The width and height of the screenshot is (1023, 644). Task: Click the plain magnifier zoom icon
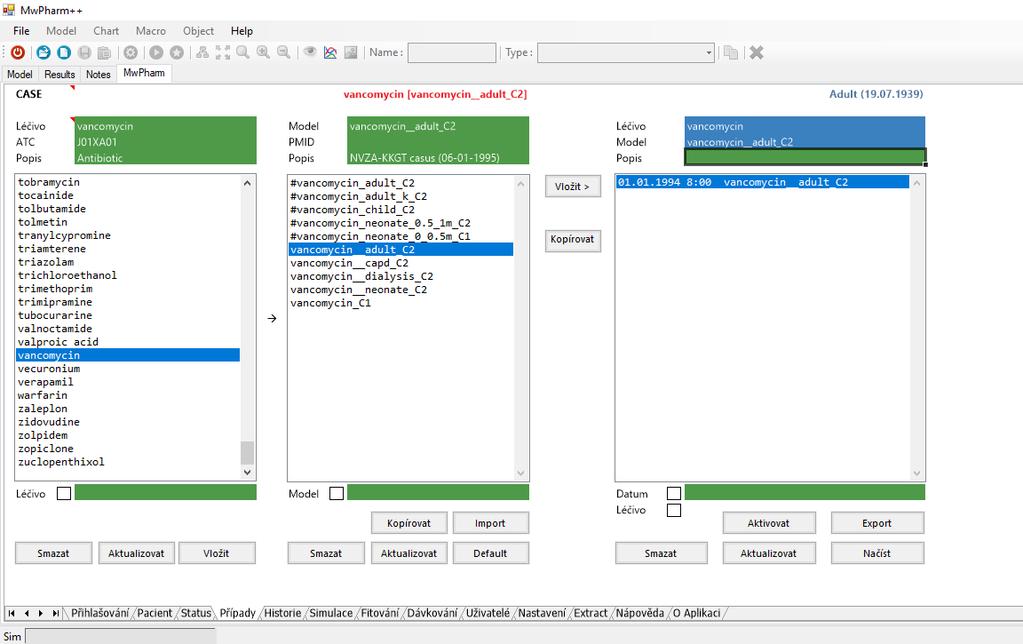click(x=243, y=52)
